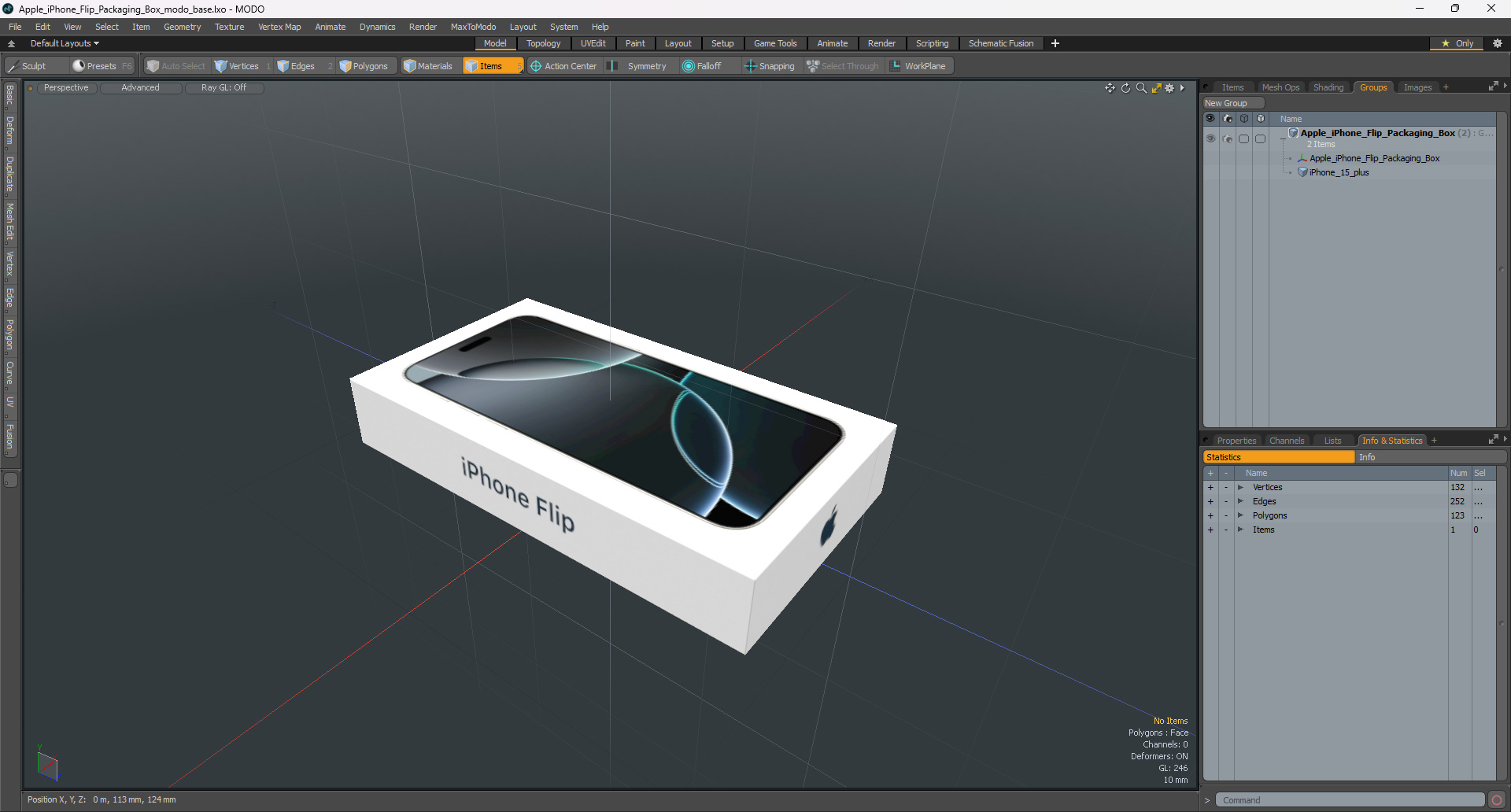
Task: Expand the Vertices statistics row
Action: pyautogui.click(x=1240, y=488)
